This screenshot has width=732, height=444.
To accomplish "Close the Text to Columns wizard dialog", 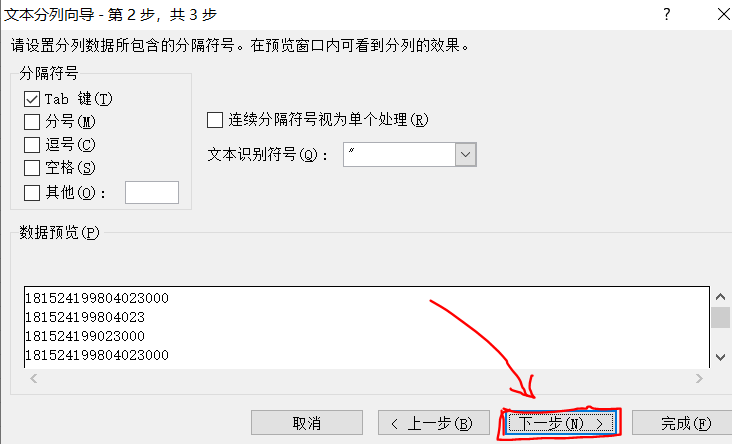I will tap(724, 14).
